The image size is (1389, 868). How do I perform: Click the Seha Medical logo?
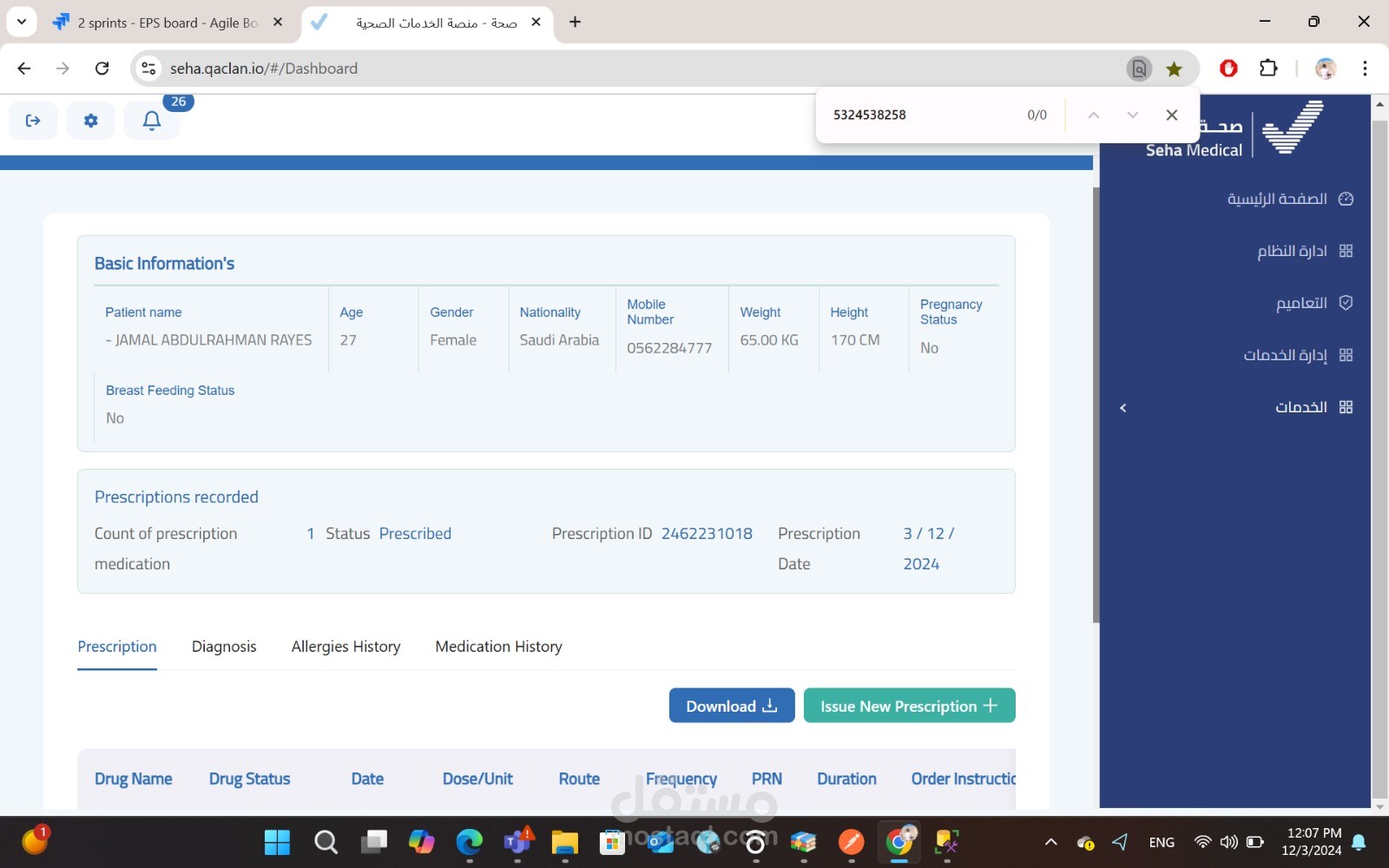pyautogui.click(x=1234, y=128)
